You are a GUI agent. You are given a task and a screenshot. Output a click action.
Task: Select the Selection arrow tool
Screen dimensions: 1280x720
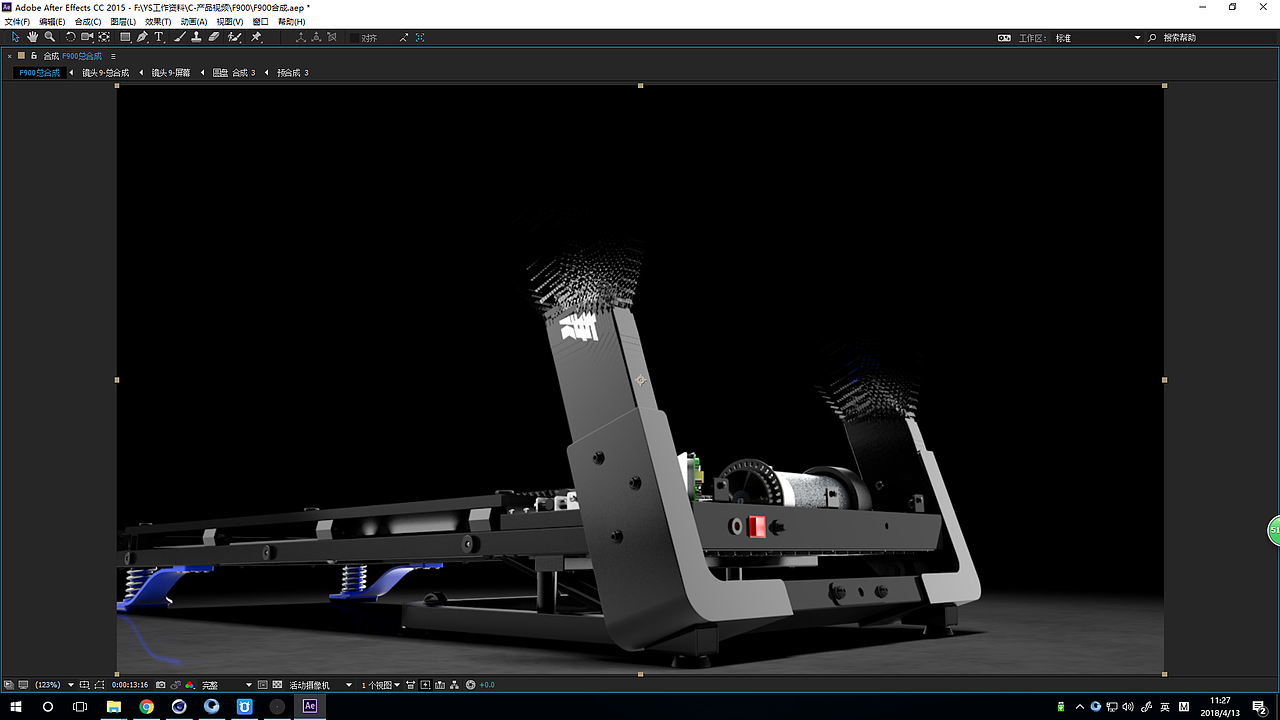[15, 37]
